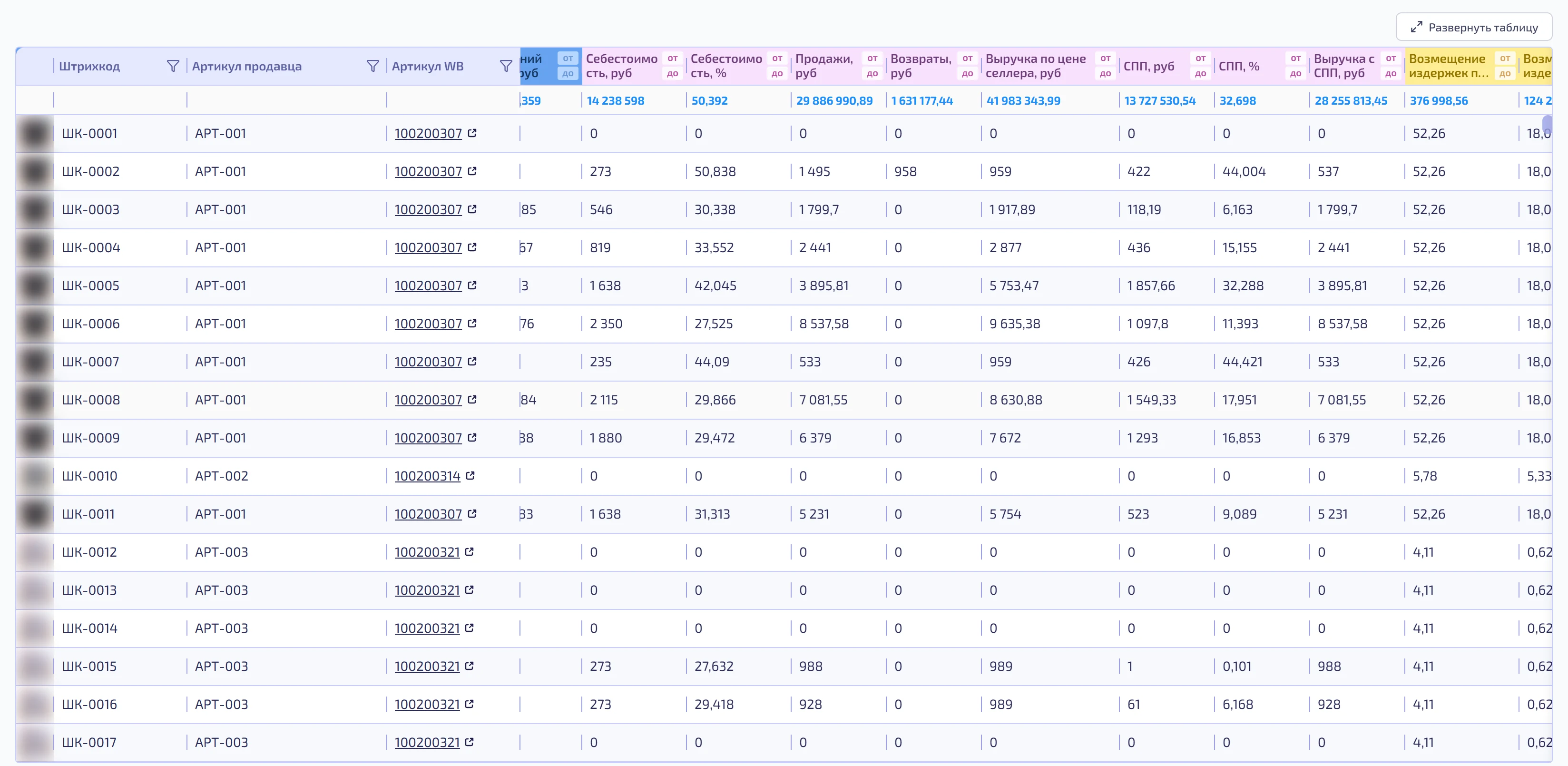Open WB article link 100200314 in ШК-0010 row
This screenshot has height=766, width=1568.
pyautogui.click(x=427, y=476)
